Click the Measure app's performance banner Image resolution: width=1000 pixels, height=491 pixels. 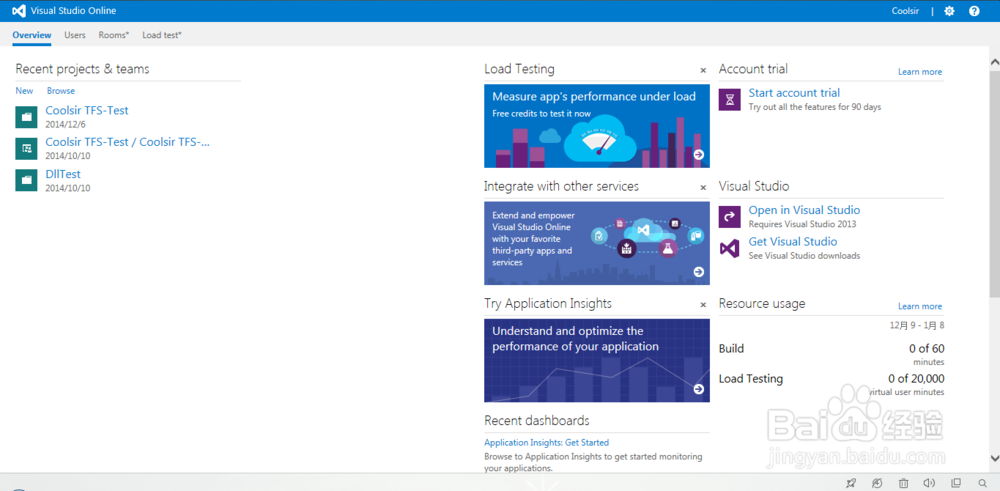pos(597,126)
